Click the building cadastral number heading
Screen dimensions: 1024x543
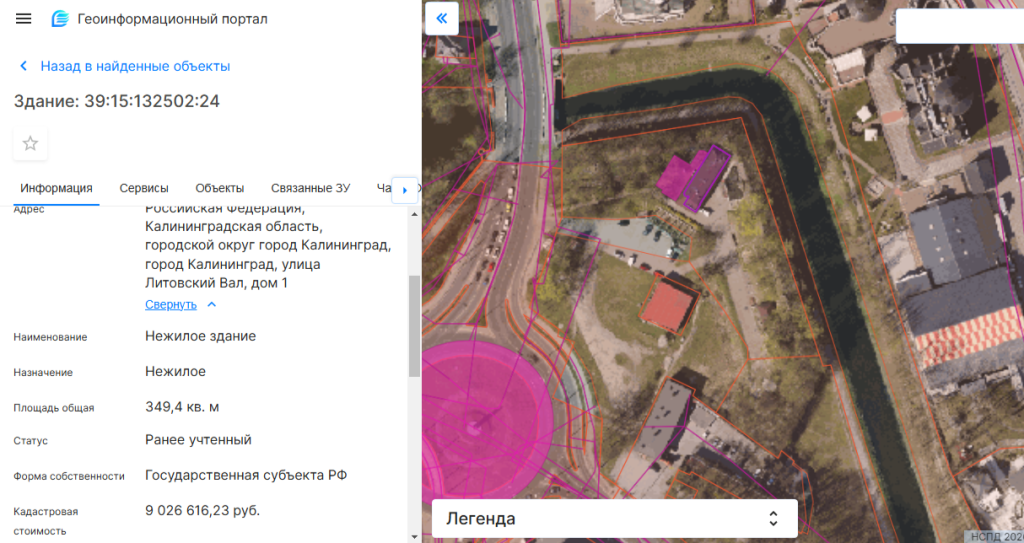[117, 101]
